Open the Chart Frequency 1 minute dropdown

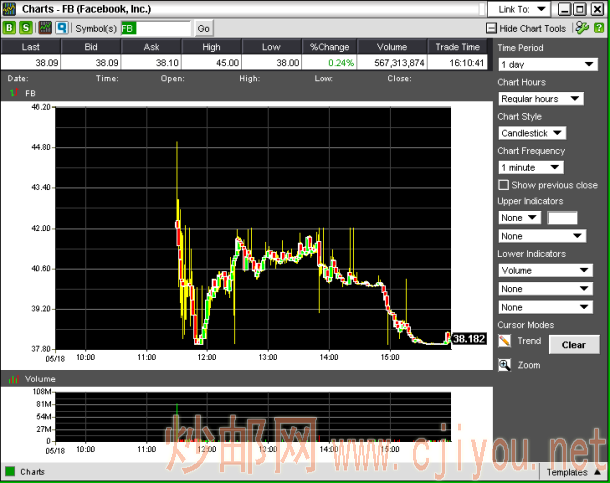click(x=531, y=168)
